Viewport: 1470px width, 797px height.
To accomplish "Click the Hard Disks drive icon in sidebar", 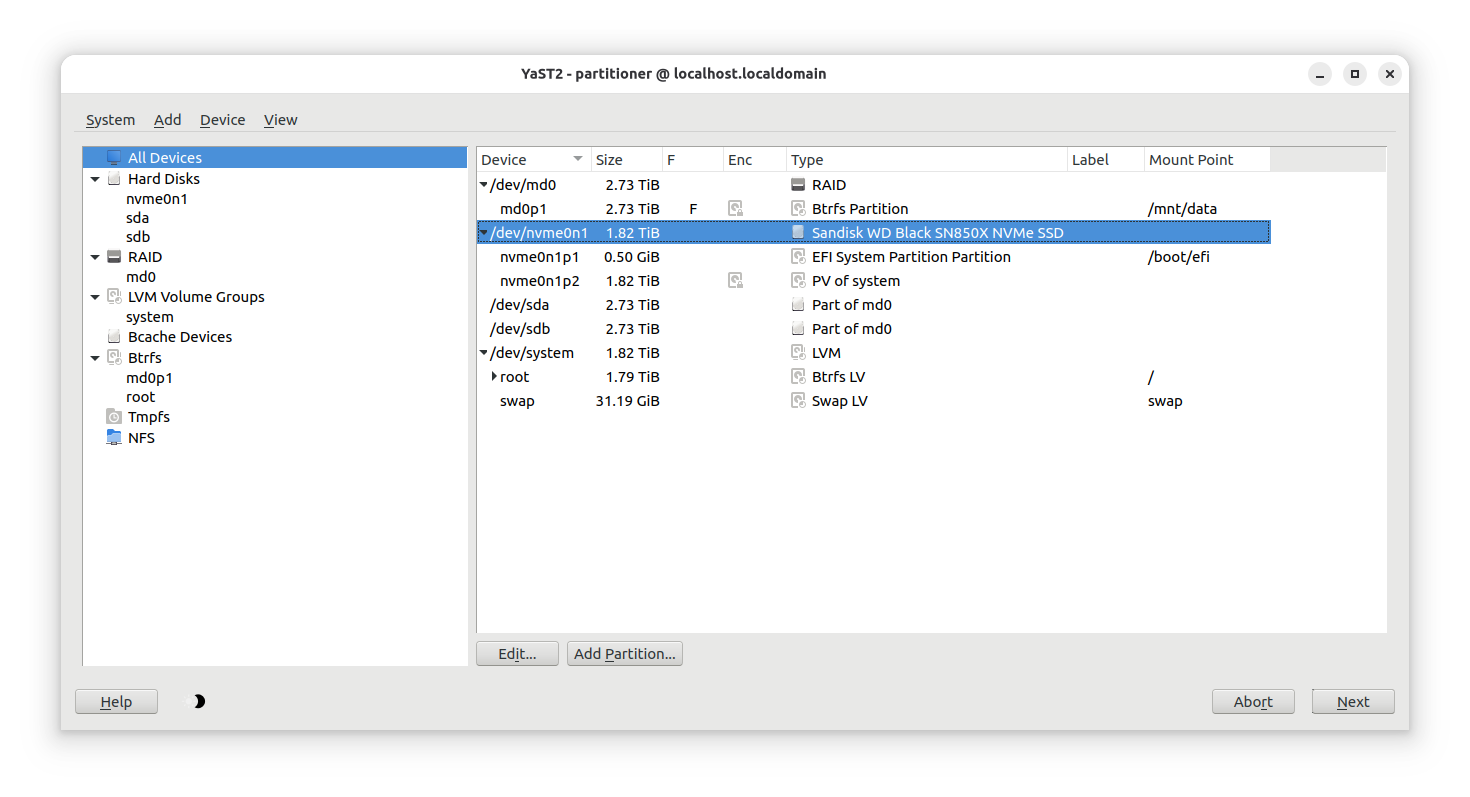I will [114, 179].
